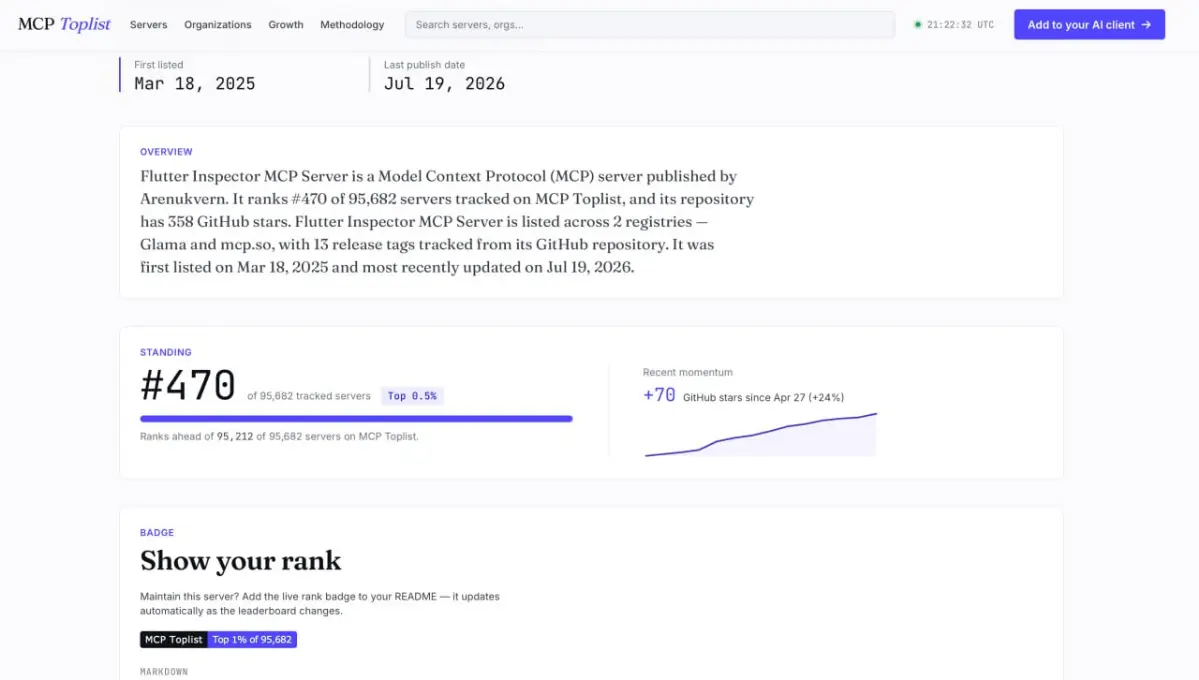Click the STANDING section label
Image resolution: width=1199 pixels, height=680 pixels.
click(x=165, y=352)
